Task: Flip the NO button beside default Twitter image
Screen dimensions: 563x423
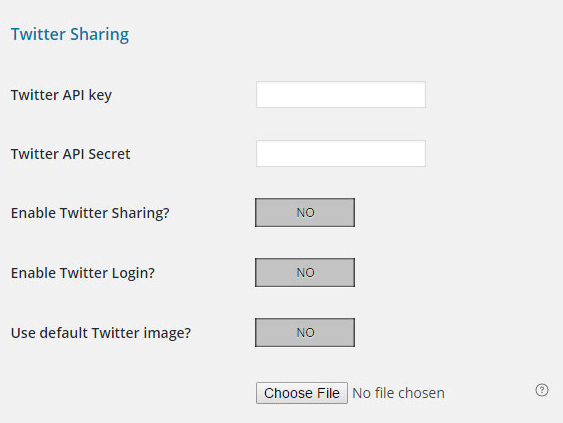Action: (305, 333)
